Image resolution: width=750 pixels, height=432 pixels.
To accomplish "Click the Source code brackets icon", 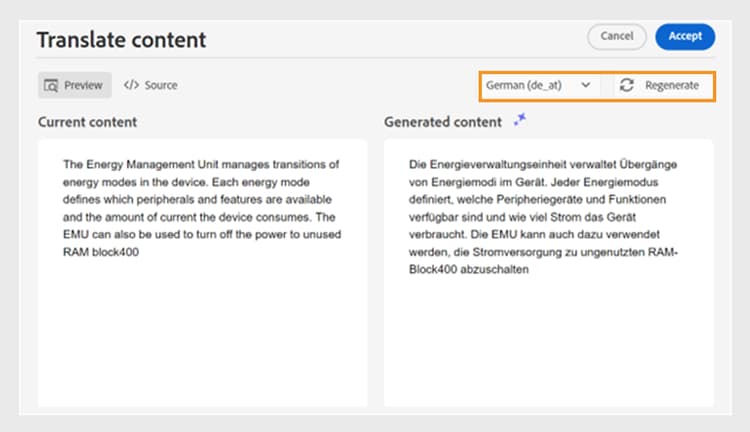I will point(131,85).
